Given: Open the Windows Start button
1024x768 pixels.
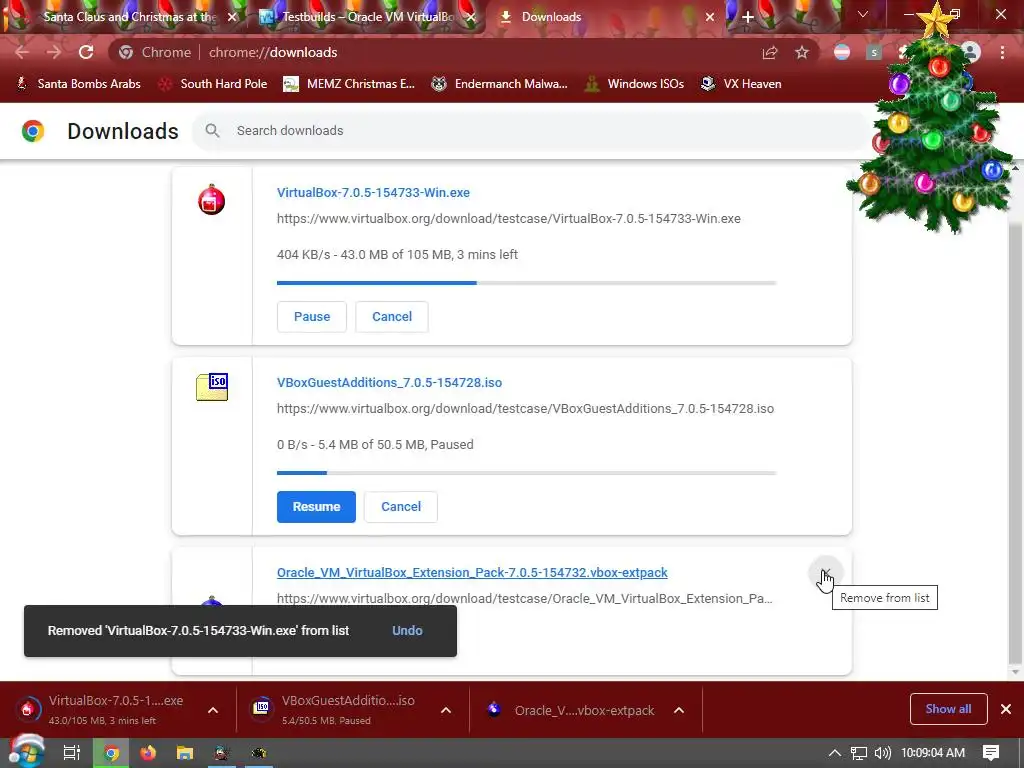Looking at the screenshot, I should [26, 752].
